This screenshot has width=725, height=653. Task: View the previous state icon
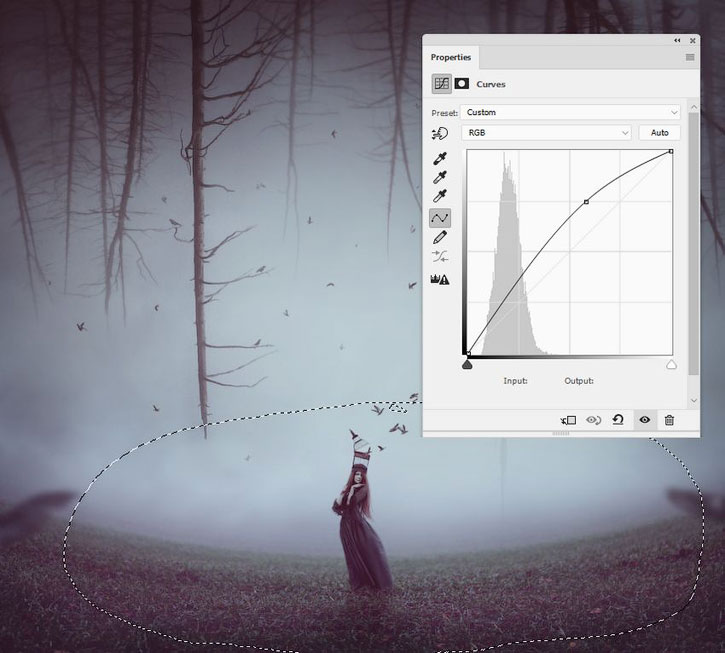(x=593, y=420)
